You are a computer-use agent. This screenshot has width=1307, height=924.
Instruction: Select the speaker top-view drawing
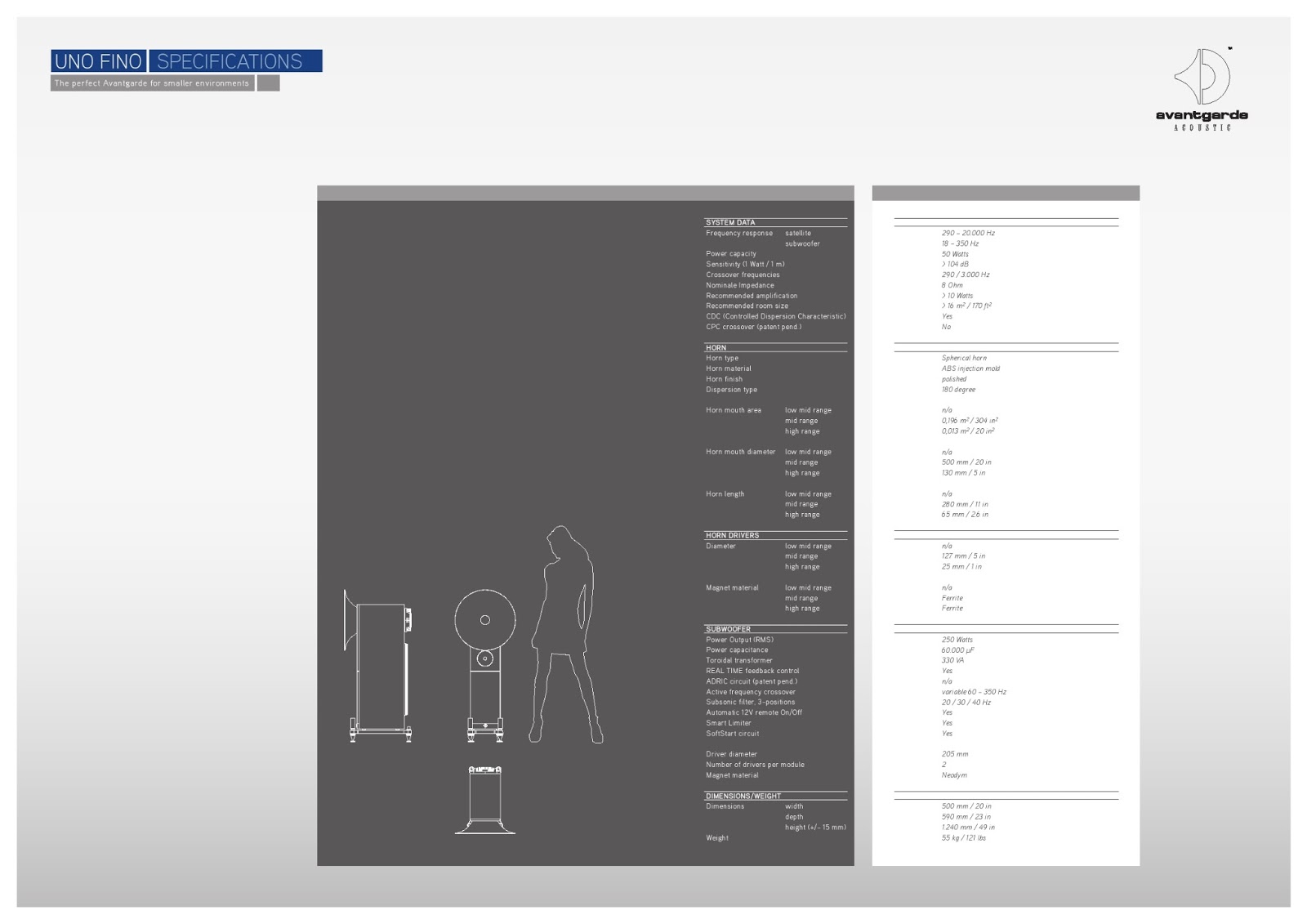(485, 800)
